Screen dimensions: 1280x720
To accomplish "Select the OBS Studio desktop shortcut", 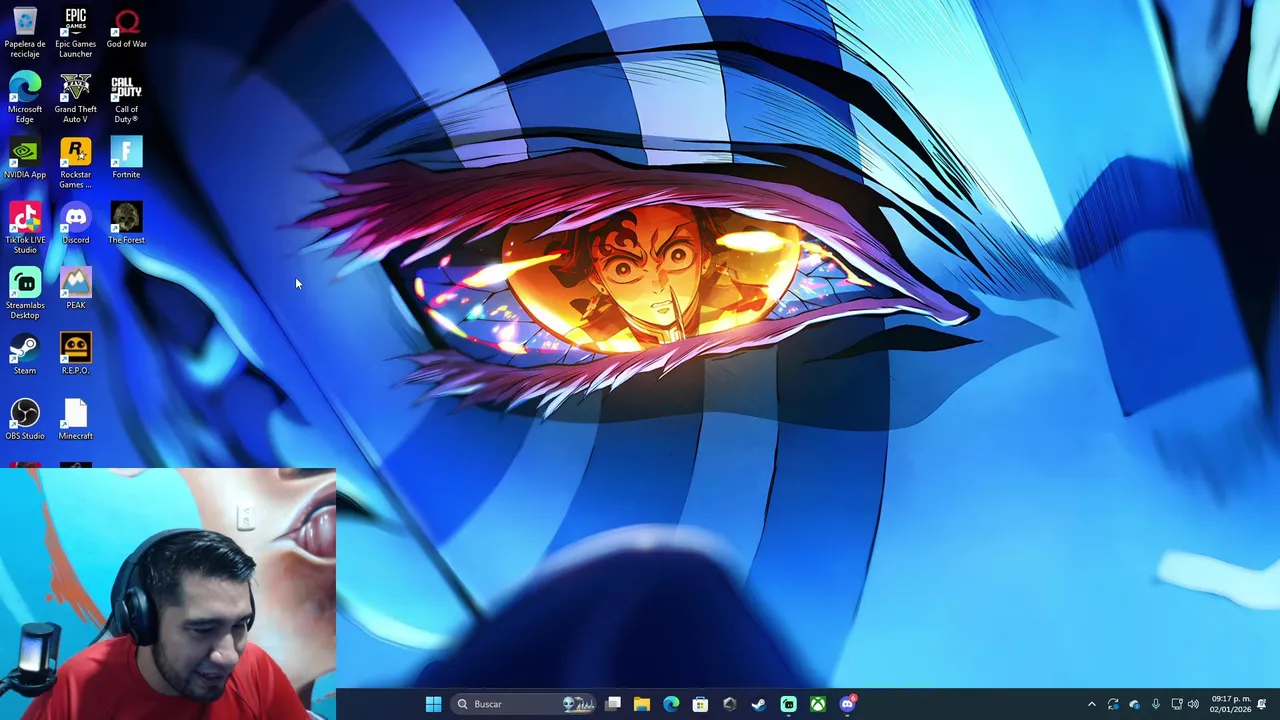I will tap(25, 420).
